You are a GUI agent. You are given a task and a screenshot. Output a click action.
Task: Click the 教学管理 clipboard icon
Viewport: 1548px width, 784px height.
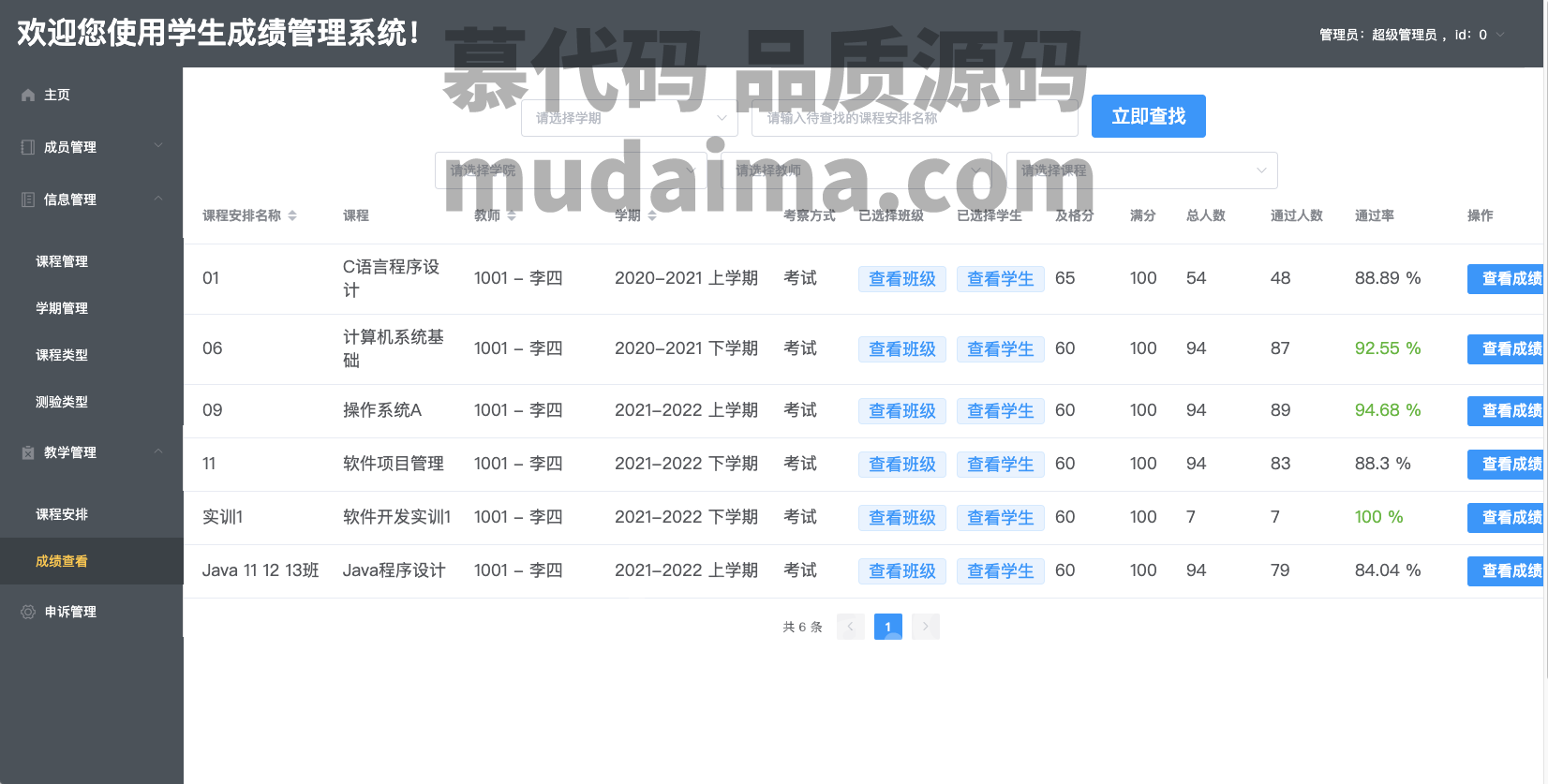click(x=28, y=452)
